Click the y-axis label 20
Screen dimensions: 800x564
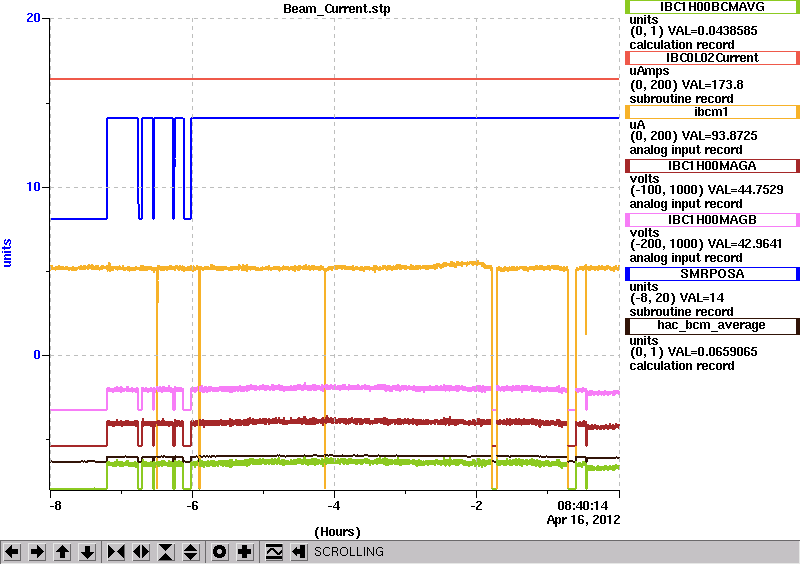(x=33, y=18)
